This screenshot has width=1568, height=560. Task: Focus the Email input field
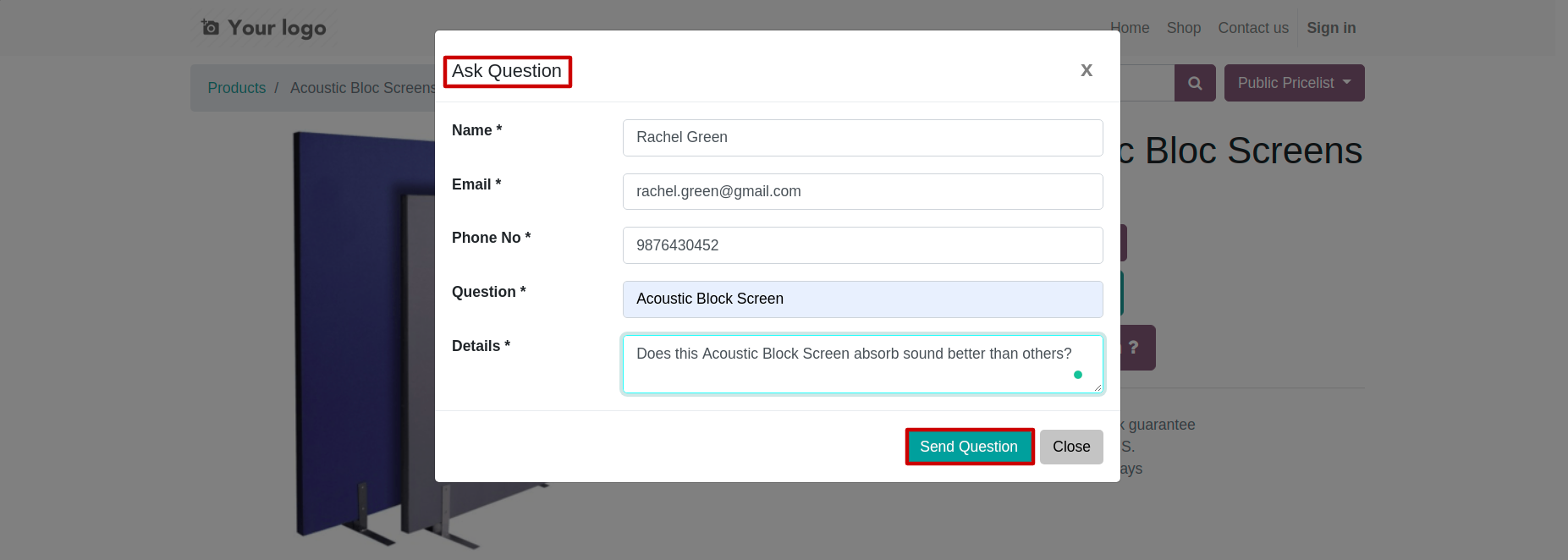tap(862, 192)
